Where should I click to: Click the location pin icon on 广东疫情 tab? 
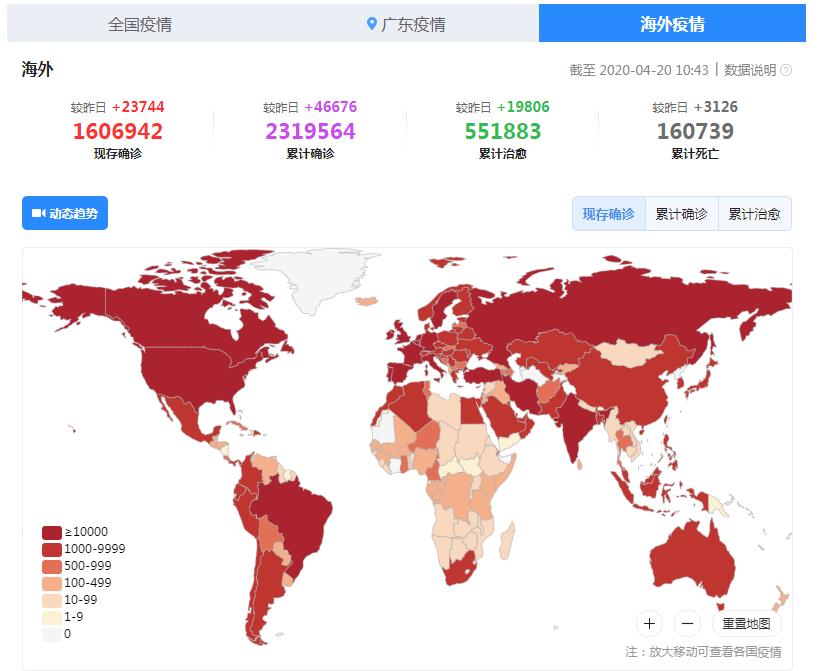(x=371, y=23)
